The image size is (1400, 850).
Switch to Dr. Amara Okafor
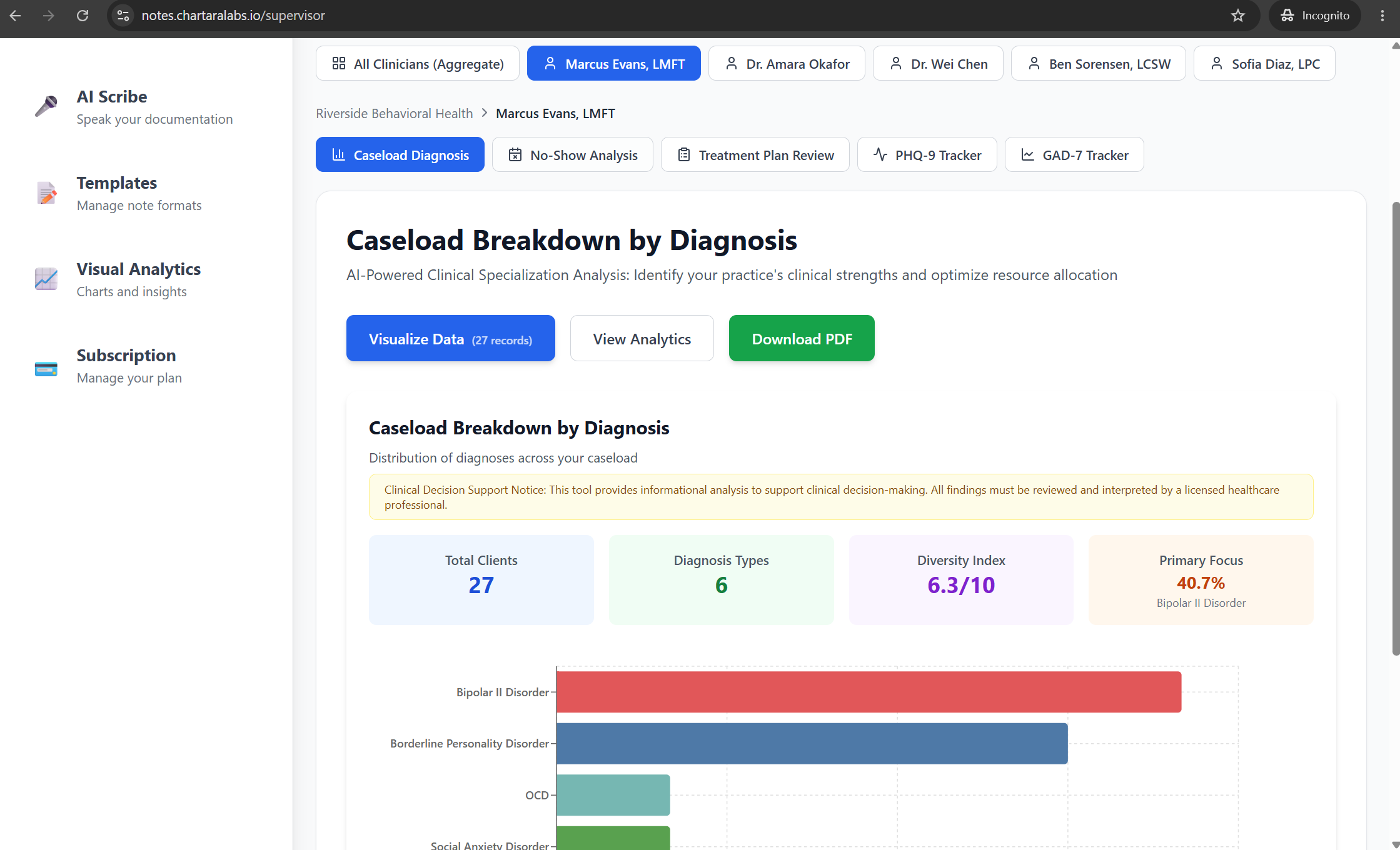[787, 63]
